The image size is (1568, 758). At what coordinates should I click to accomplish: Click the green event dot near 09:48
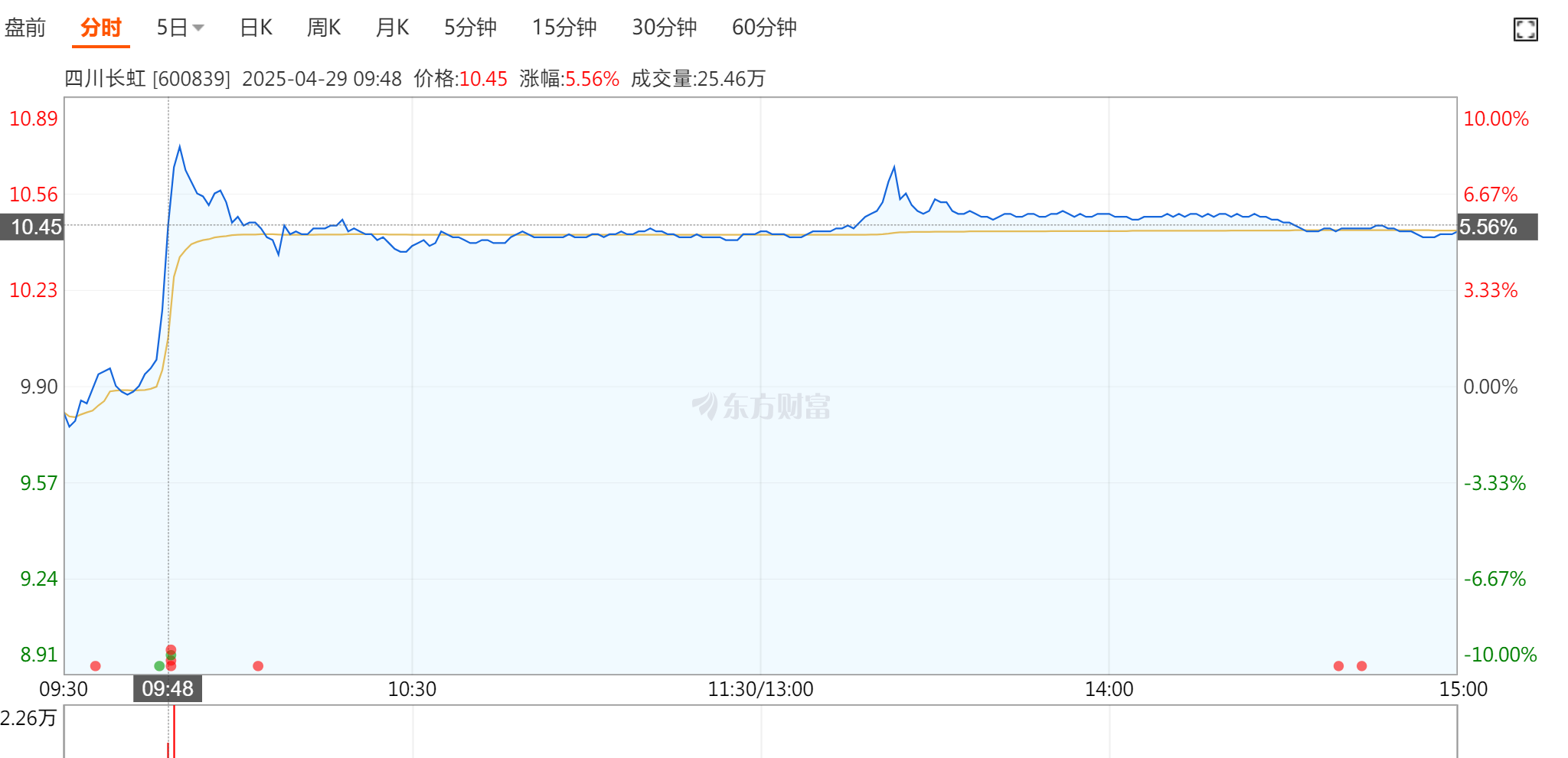(159, 665)
